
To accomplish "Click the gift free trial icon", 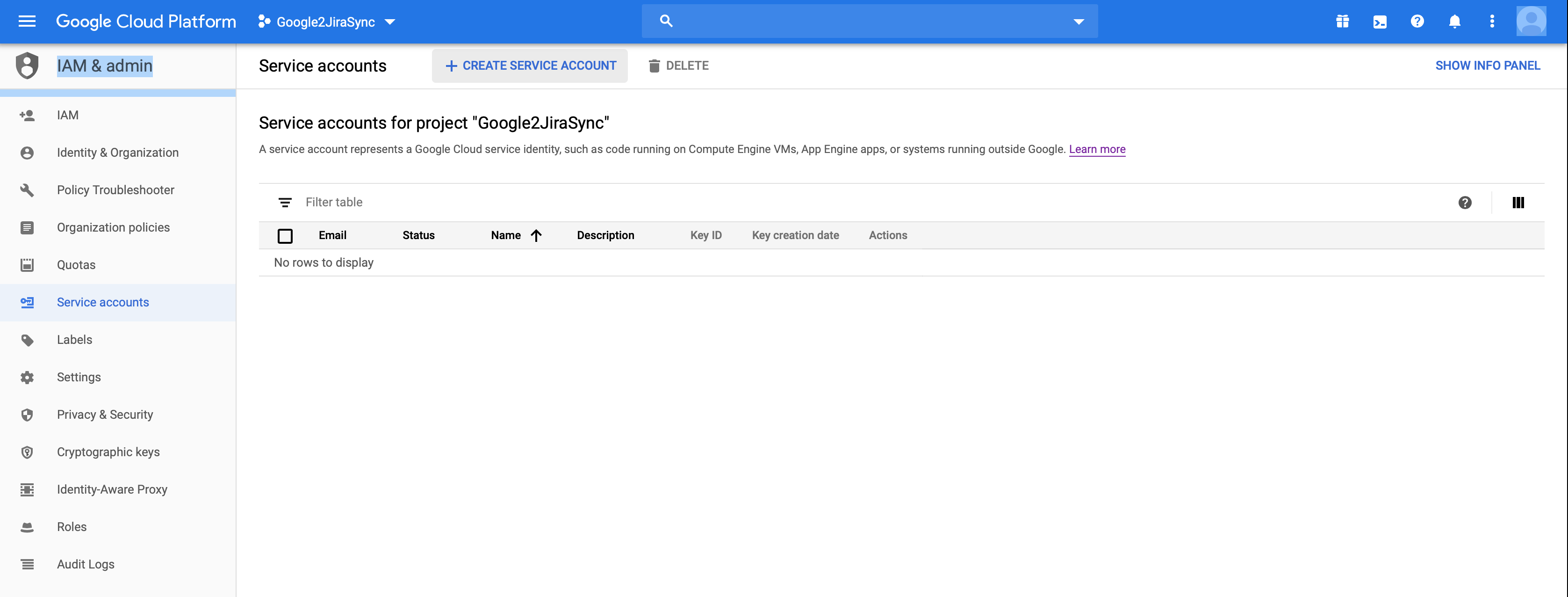I will click(1342, 22).
